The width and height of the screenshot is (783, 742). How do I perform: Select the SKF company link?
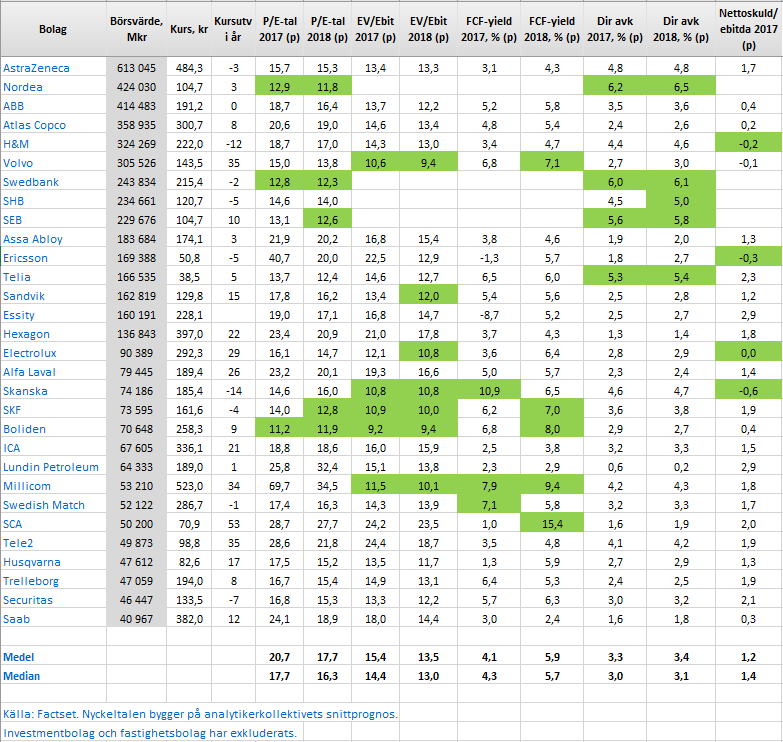coord(12,410)
